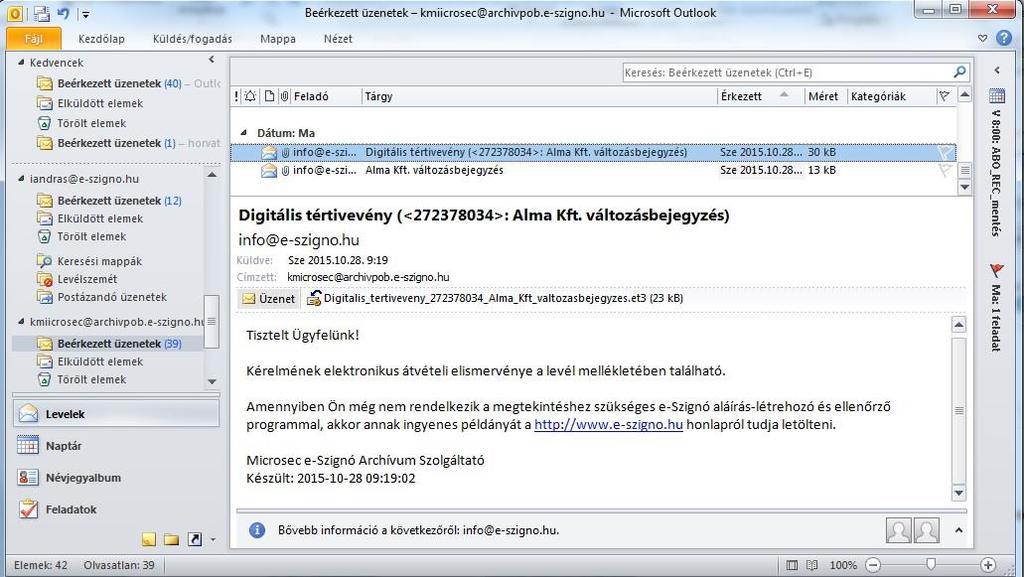Click the blue Help question mark icon

tap(1004, 38)
